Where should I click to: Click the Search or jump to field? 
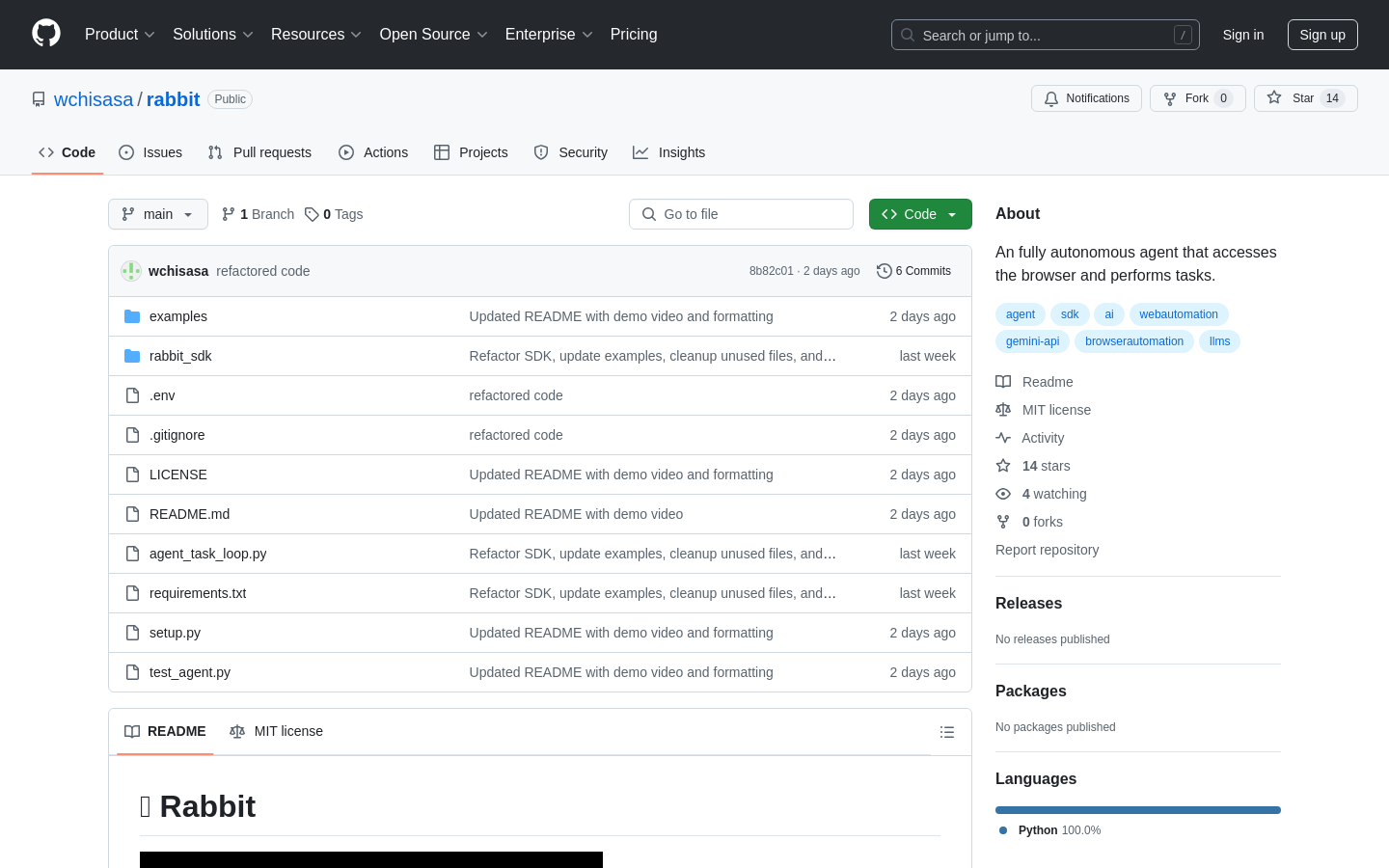1046,35
